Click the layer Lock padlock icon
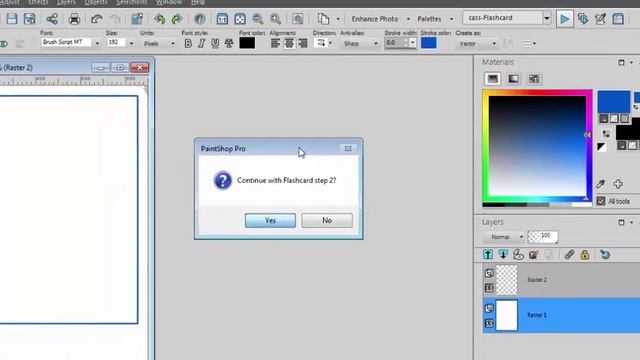640x360 pixels. (585, 255)
